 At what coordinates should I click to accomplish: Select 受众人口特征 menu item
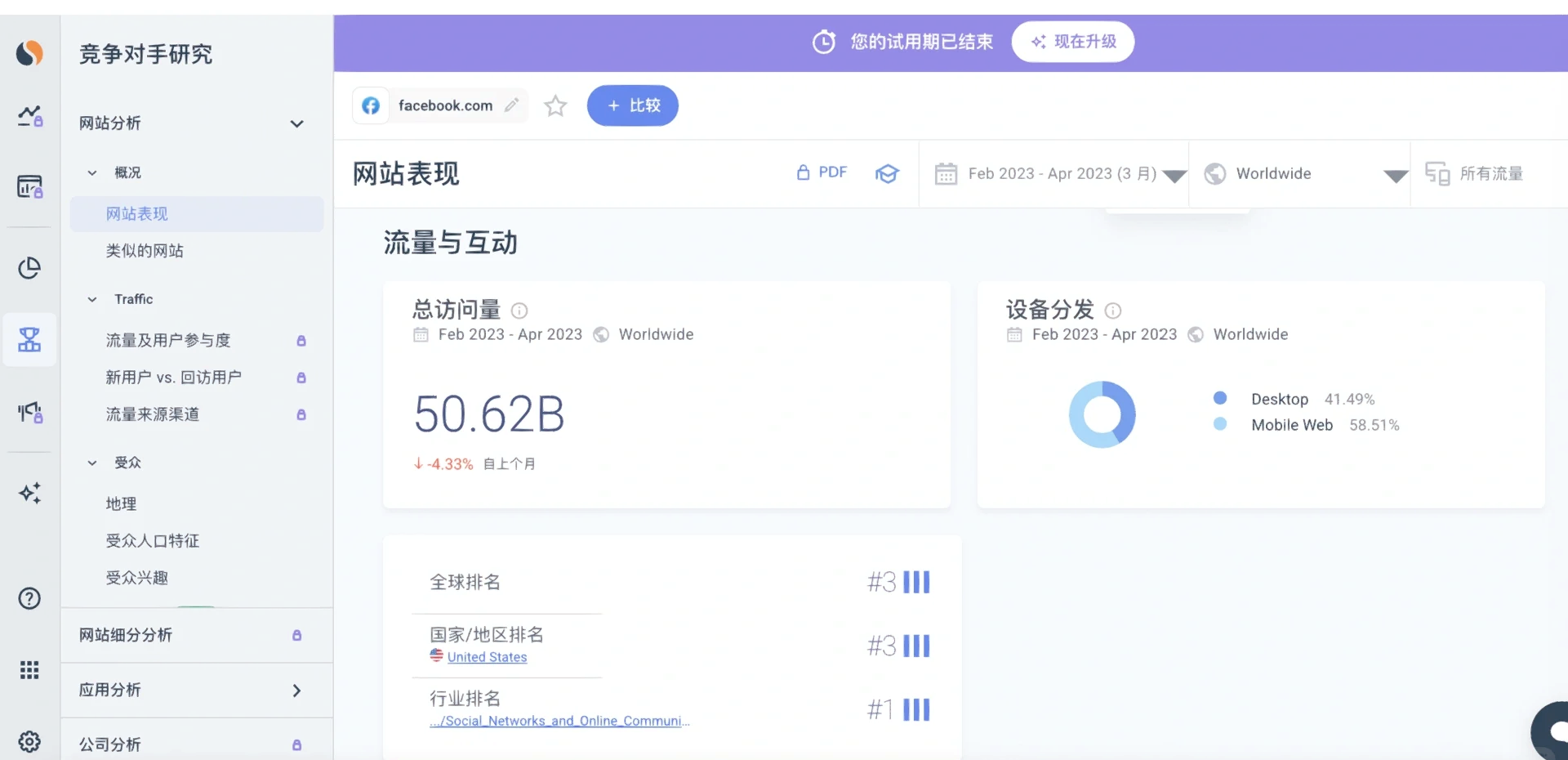coord(153,541)
